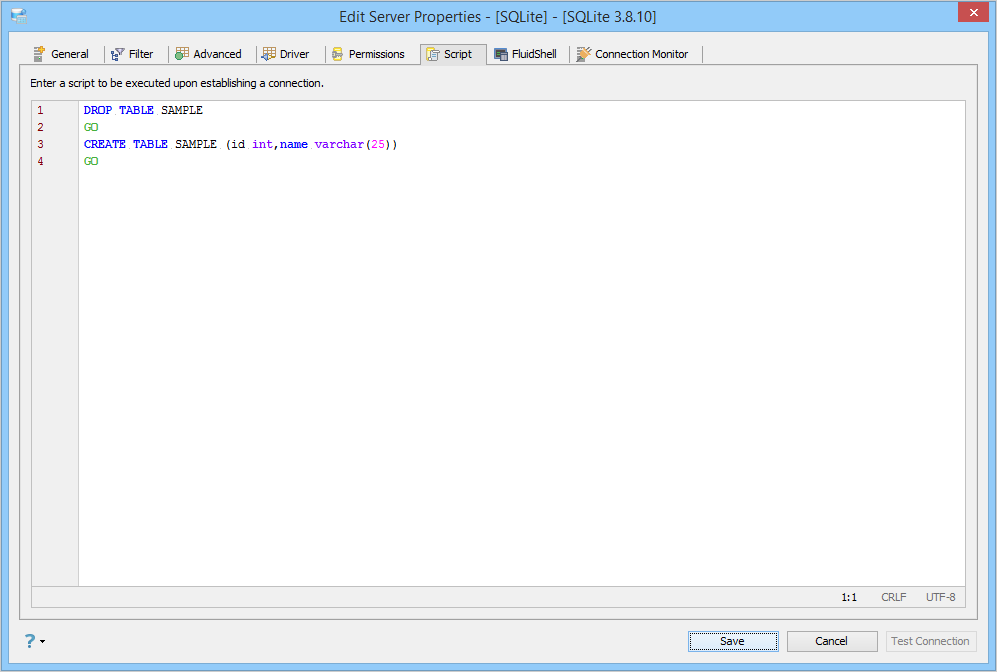997x672 pixels.
Task: Click the Test Connection button
Action: click(930, 641)
